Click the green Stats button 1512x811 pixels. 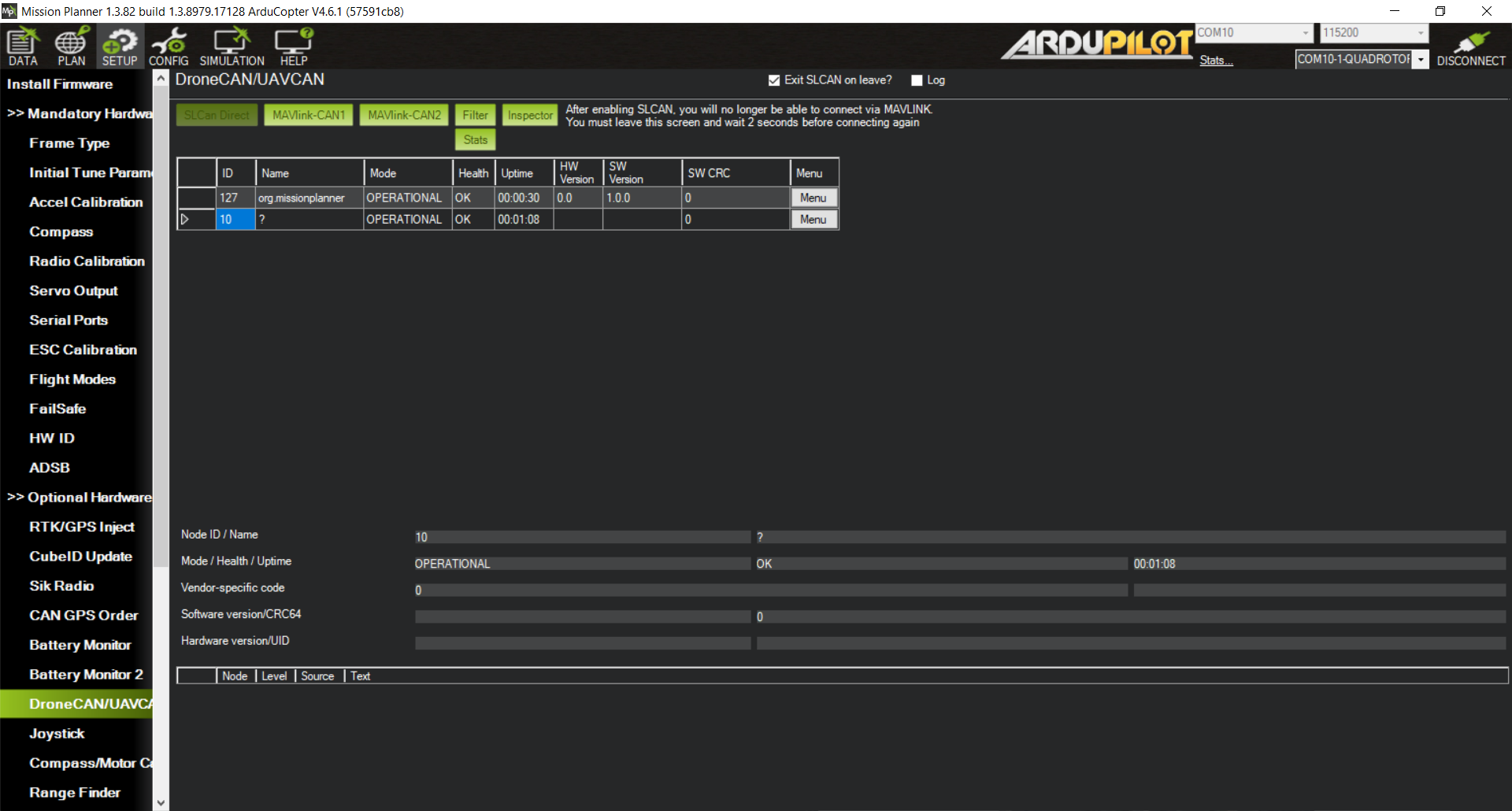(x=475, y=140)
